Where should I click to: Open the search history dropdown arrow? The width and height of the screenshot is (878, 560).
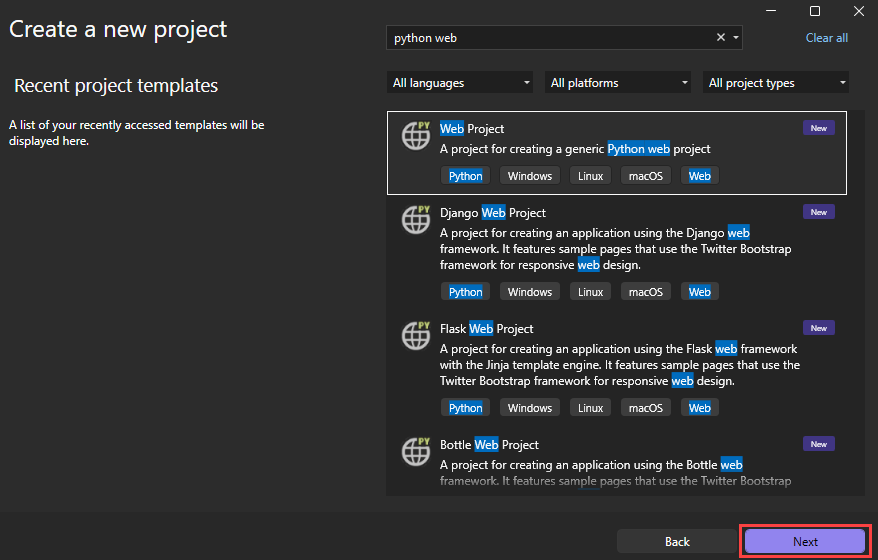tap(736, 38)
